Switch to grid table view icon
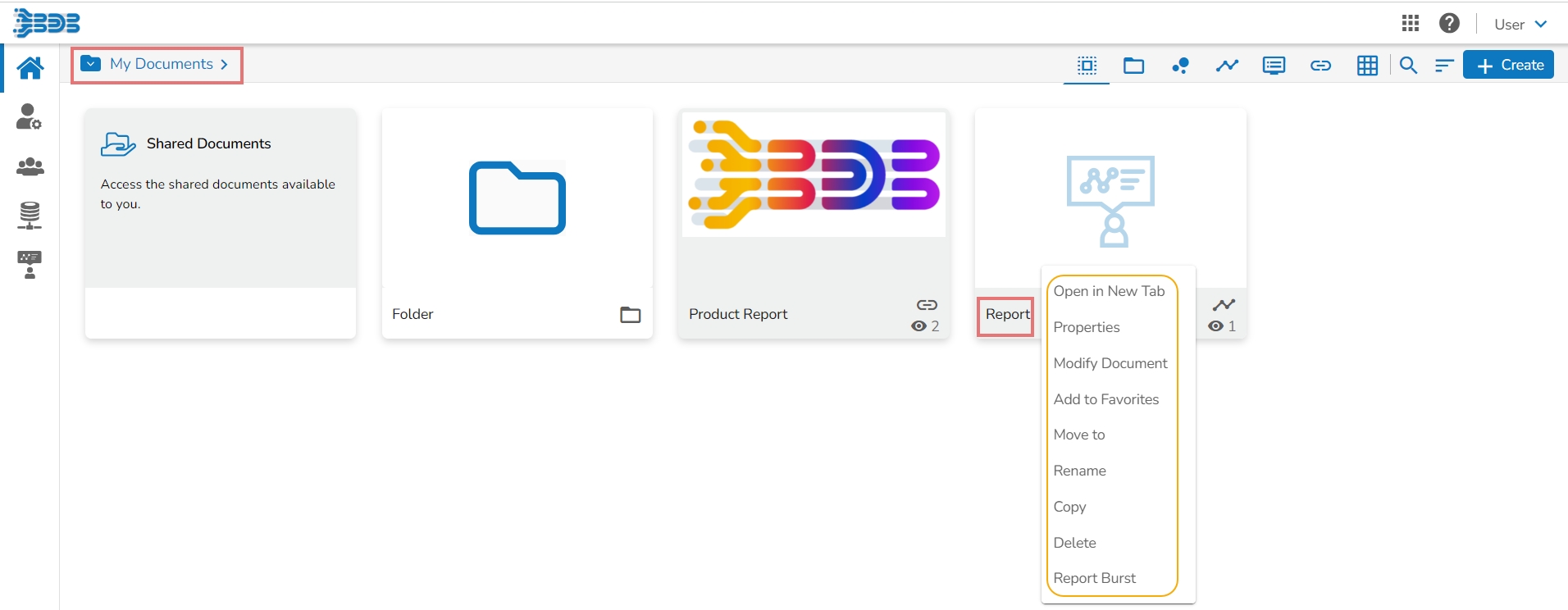 (x=1367, y=66)
